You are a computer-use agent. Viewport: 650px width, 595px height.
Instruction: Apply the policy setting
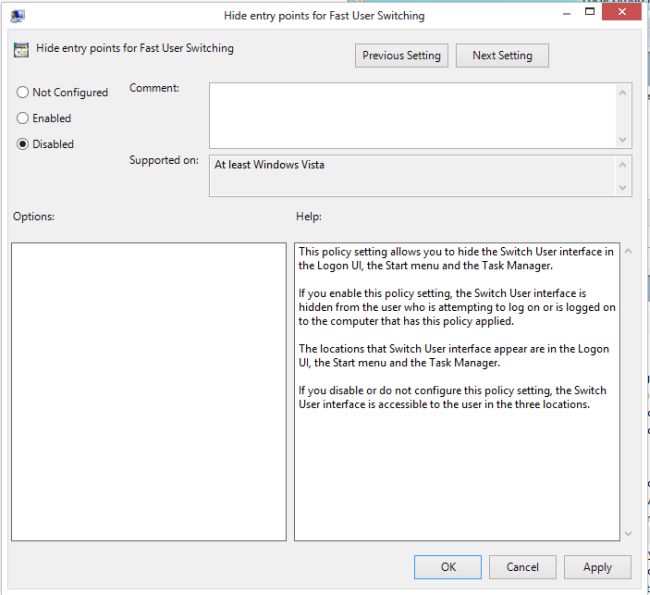click(597, 567)
